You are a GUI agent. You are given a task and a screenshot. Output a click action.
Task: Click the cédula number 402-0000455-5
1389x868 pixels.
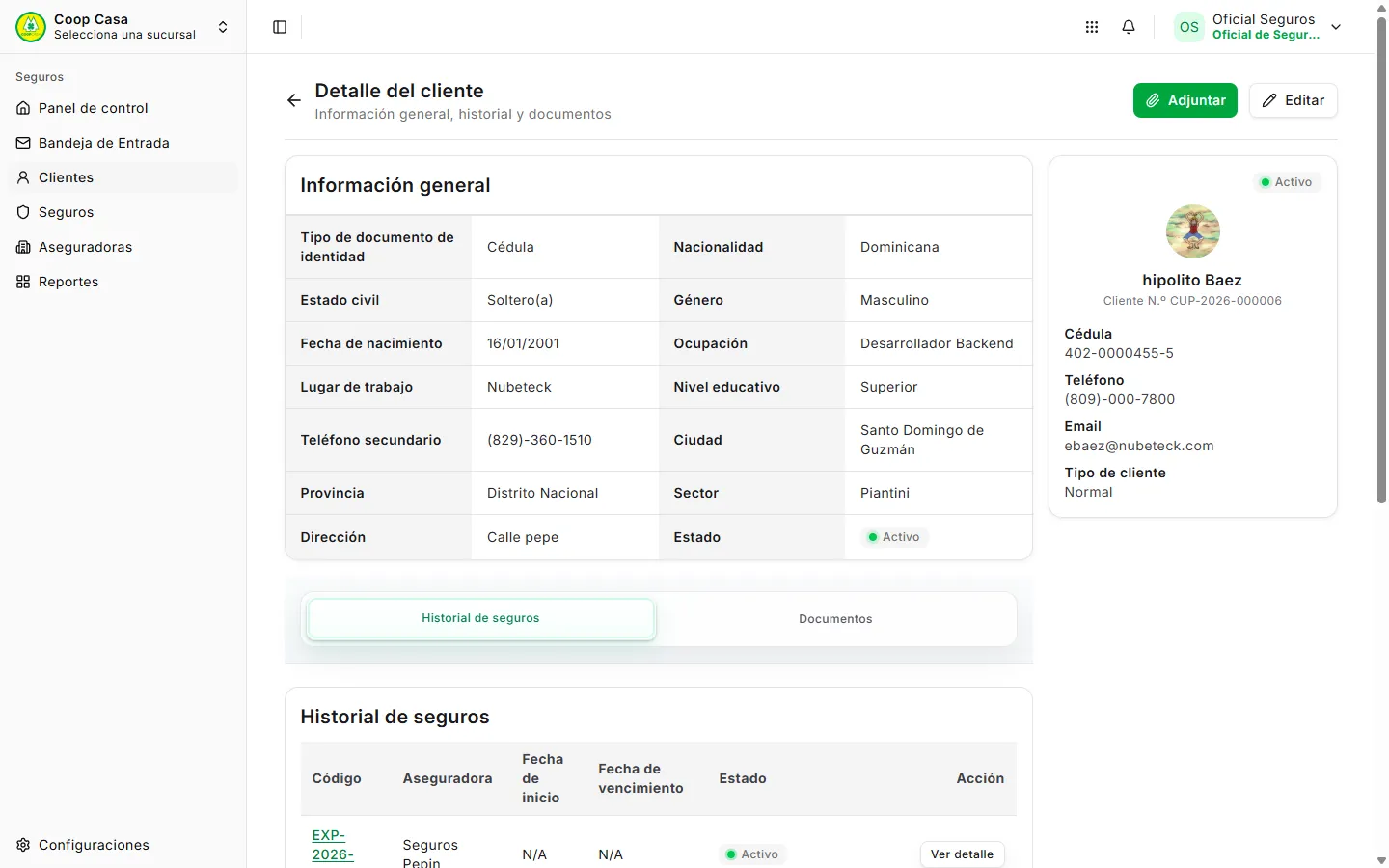point(1119,353)
